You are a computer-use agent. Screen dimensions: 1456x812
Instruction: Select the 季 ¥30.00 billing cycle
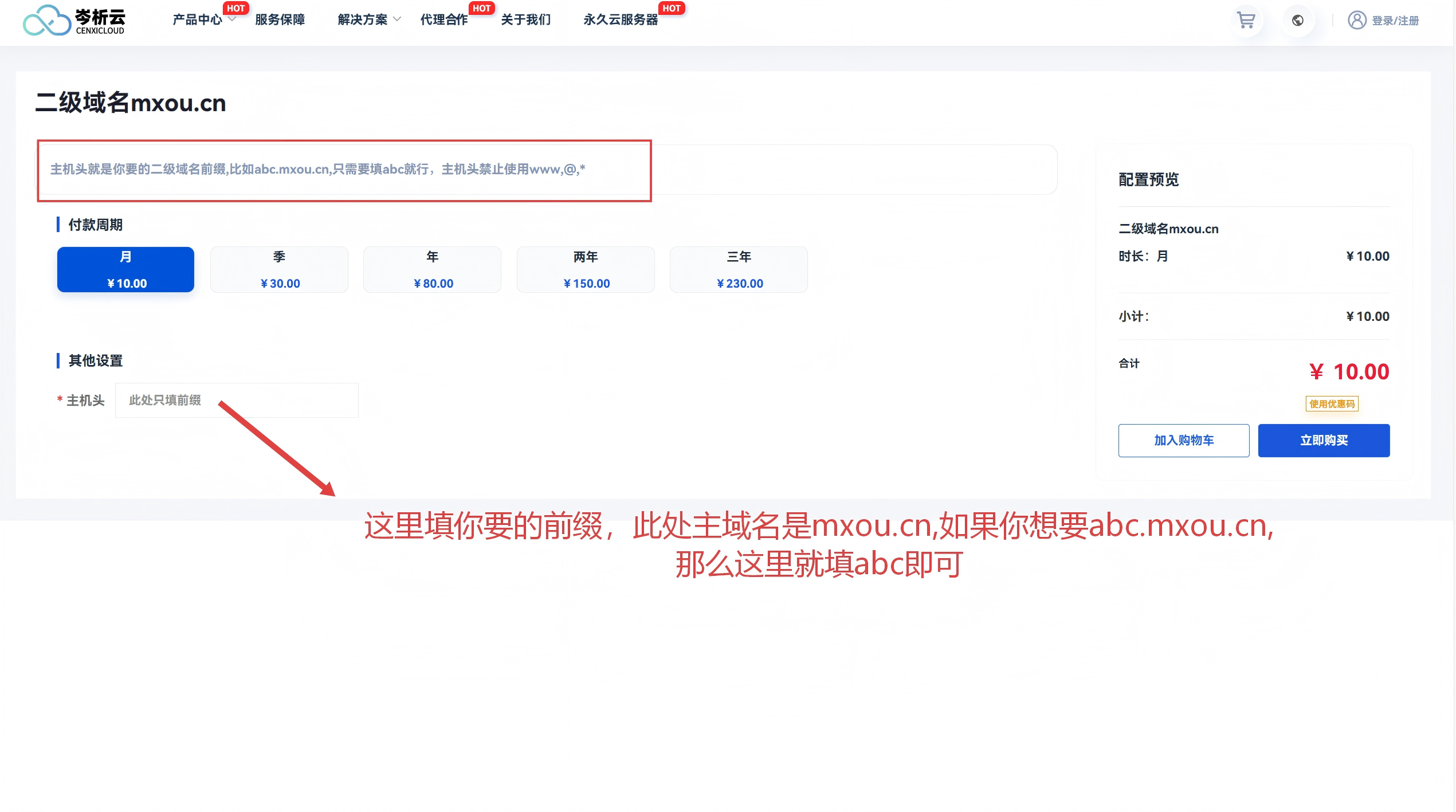pos(279,269)
